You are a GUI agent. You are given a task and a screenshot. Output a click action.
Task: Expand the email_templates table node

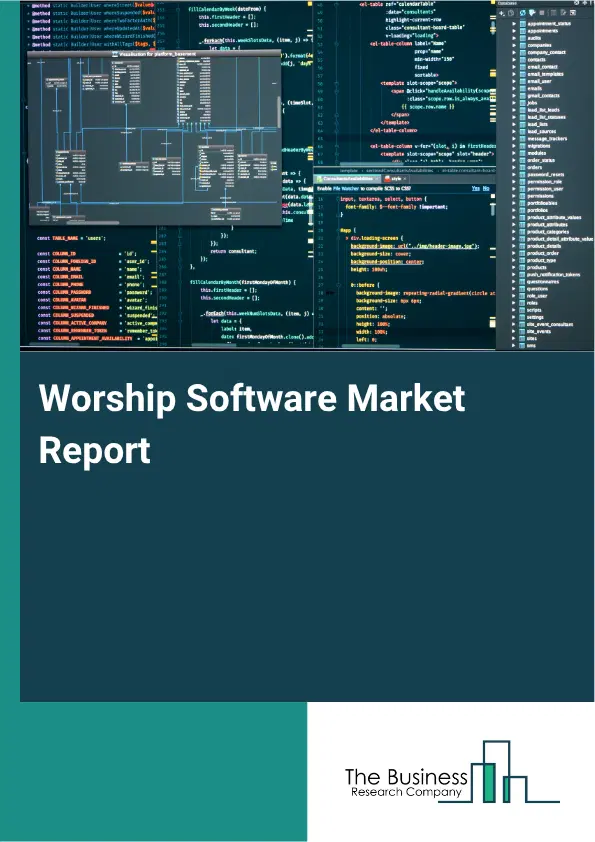tap(514, 74)
